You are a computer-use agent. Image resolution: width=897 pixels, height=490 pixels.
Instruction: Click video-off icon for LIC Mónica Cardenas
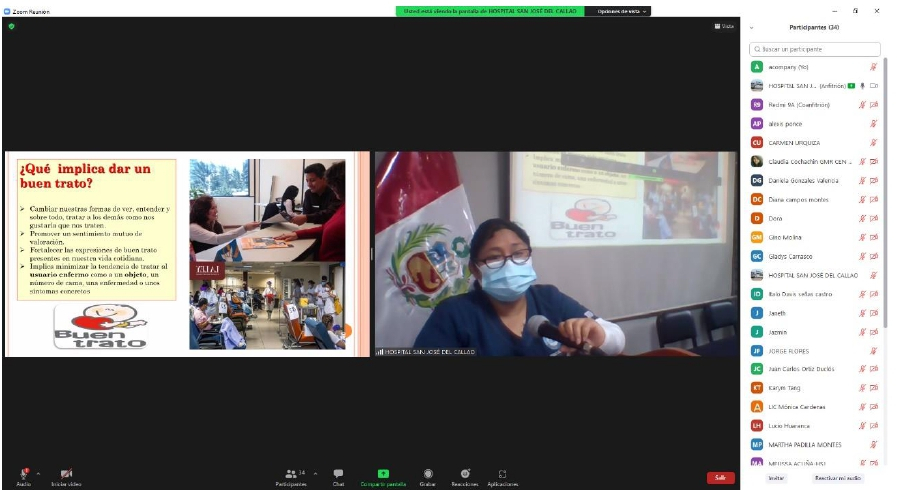pyautogui.click(x=874, y=407)
